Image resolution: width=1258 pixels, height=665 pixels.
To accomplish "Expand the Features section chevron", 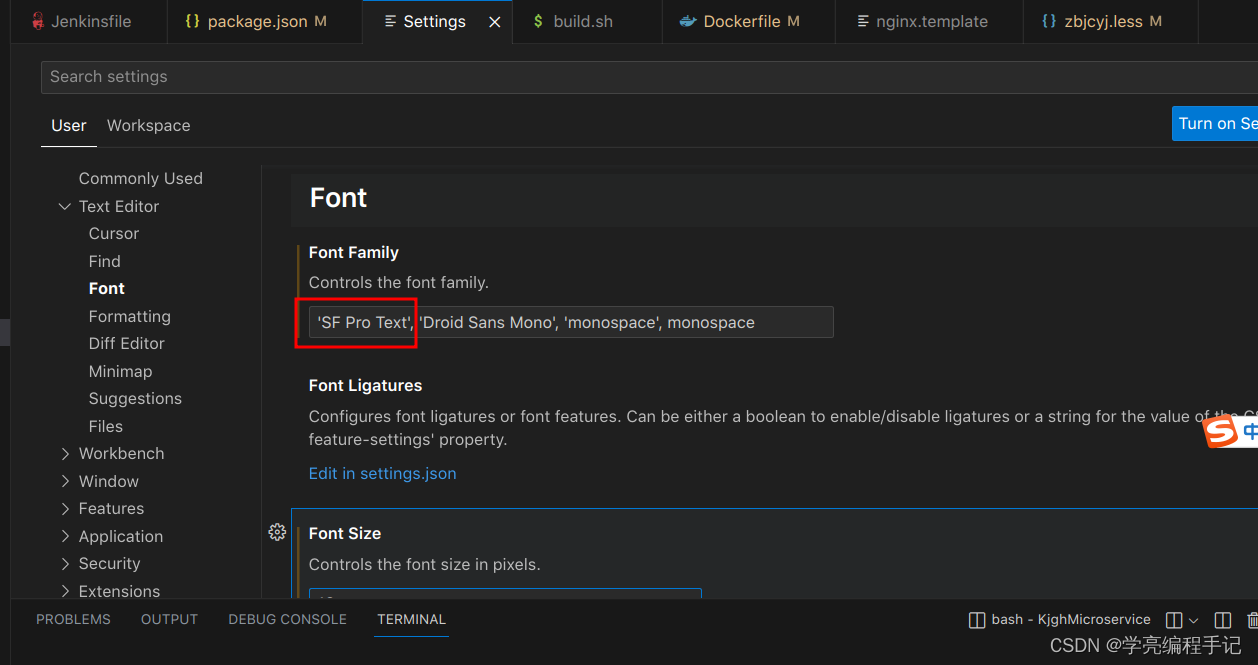I will click(65, 508).
